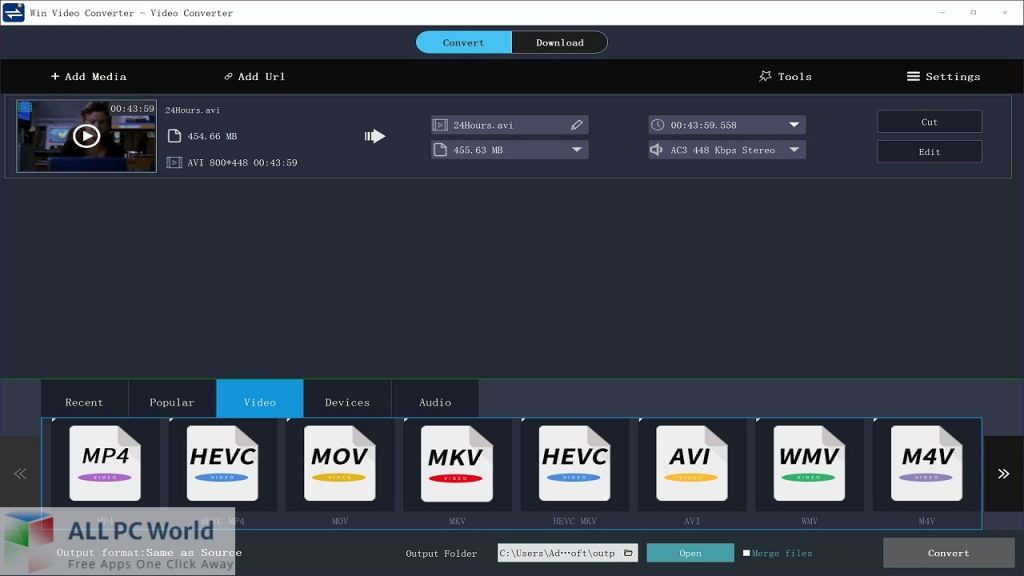Viewport: 1024px width, 576px height.
Task: Select the WMV format icon
Action: (x=809, y=463)
